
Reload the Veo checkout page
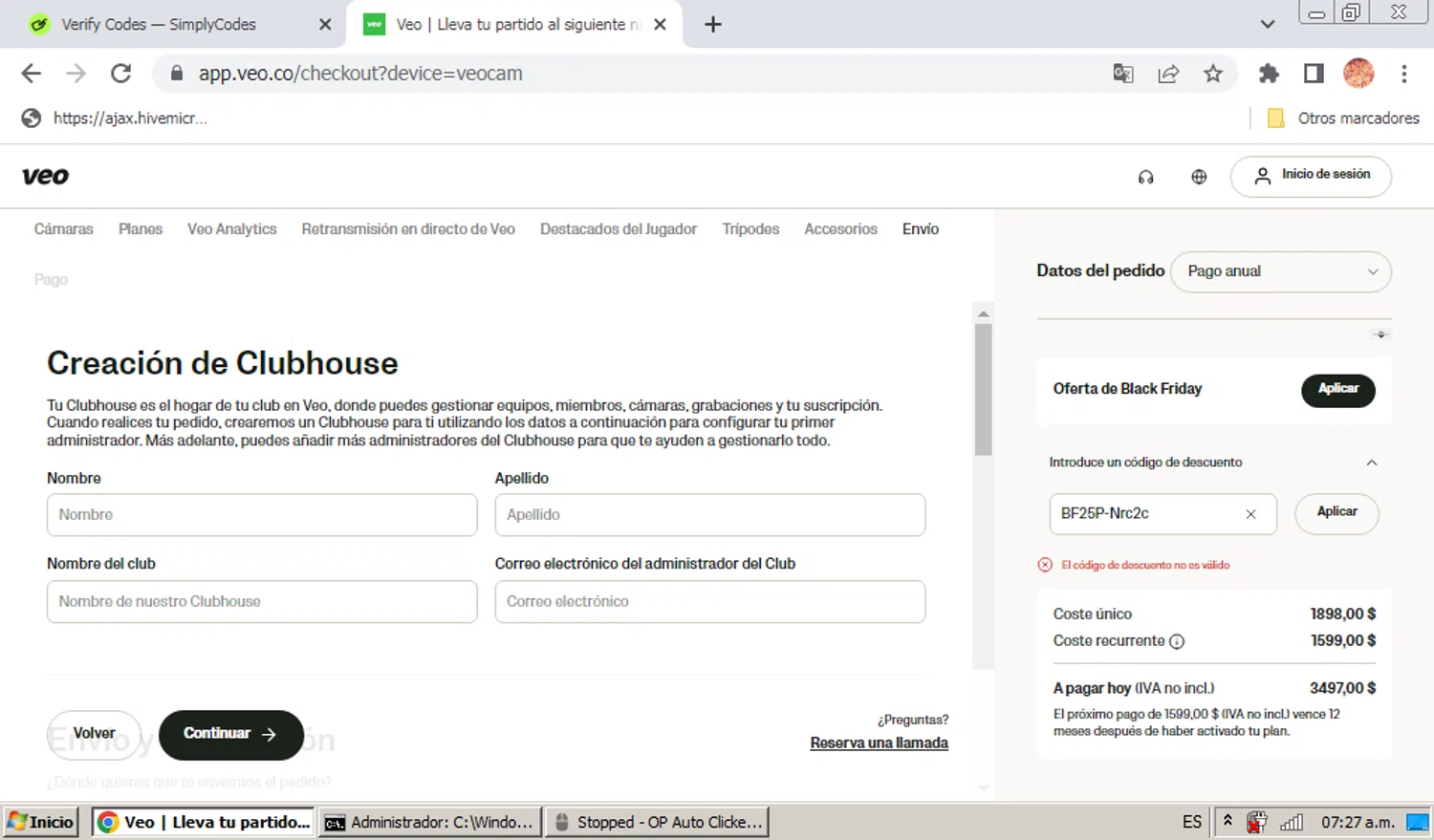pyautogui.click(x=120, y=74)
